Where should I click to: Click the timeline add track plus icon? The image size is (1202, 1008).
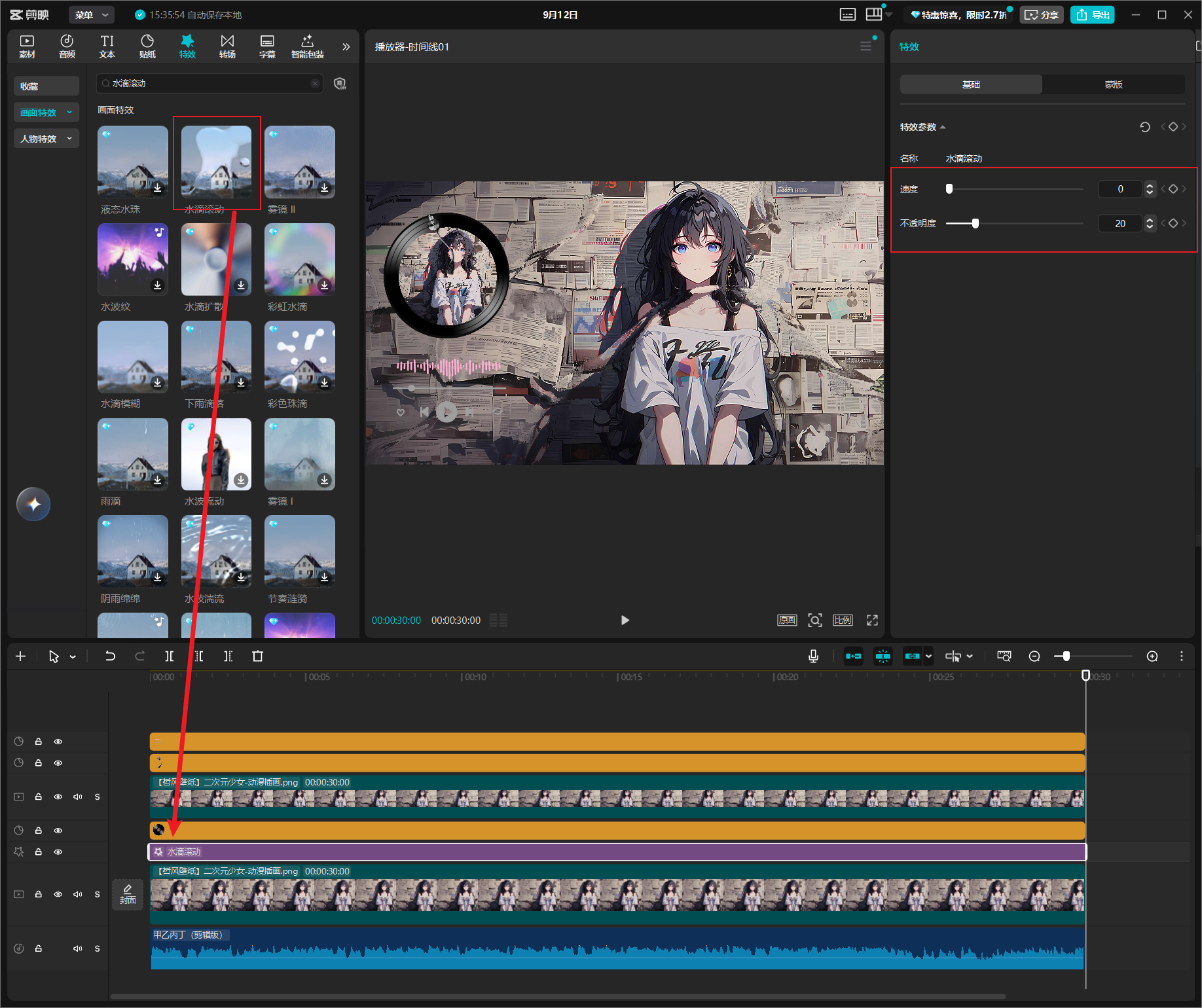click(x=21, y=656)
